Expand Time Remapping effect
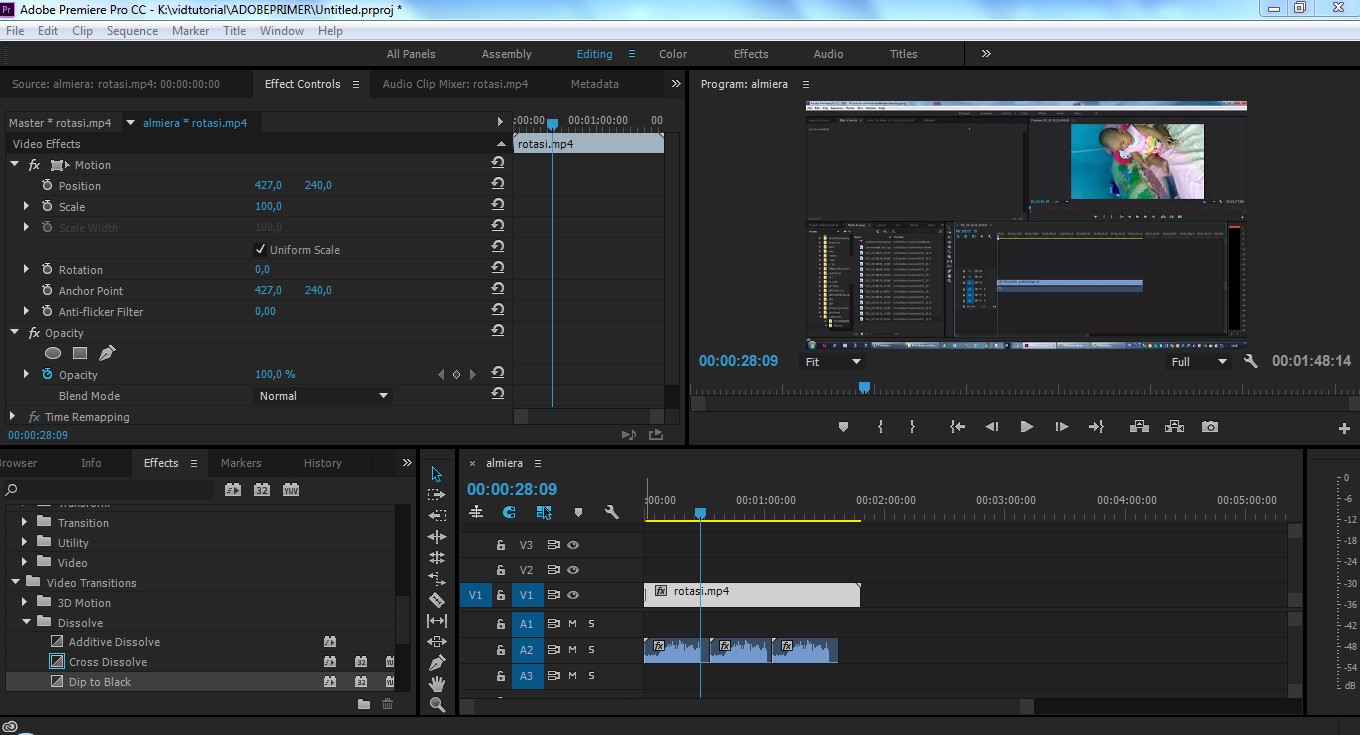Screen dimensions: 1360x735 (13, 416)
